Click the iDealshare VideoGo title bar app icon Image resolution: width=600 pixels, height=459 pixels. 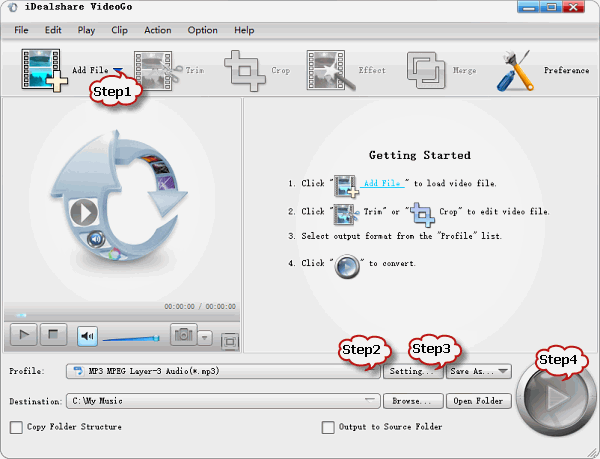(13, 7)
